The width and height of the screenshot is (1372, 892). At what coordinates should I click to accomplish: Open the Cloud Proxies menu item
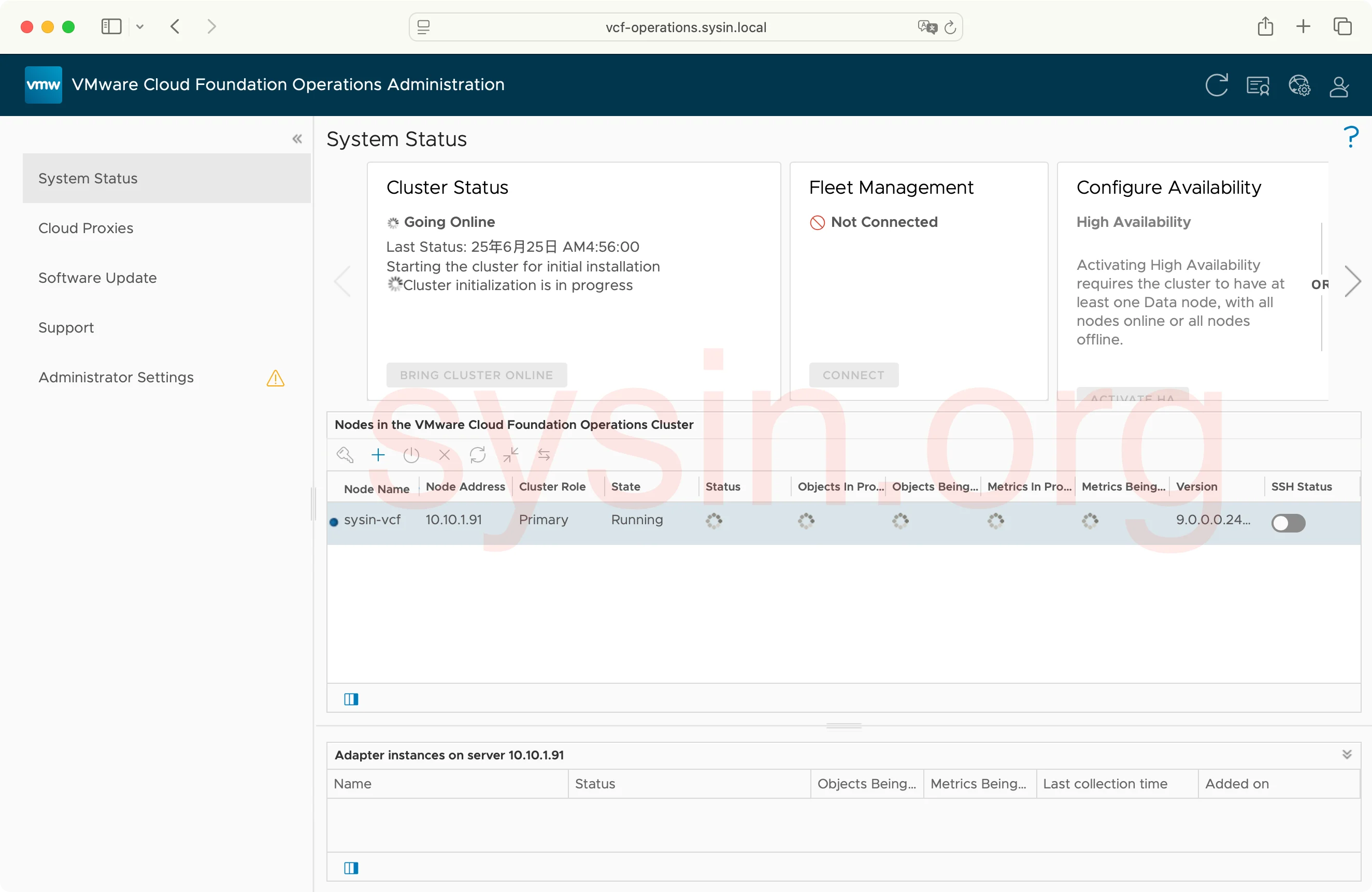[86, 228]
